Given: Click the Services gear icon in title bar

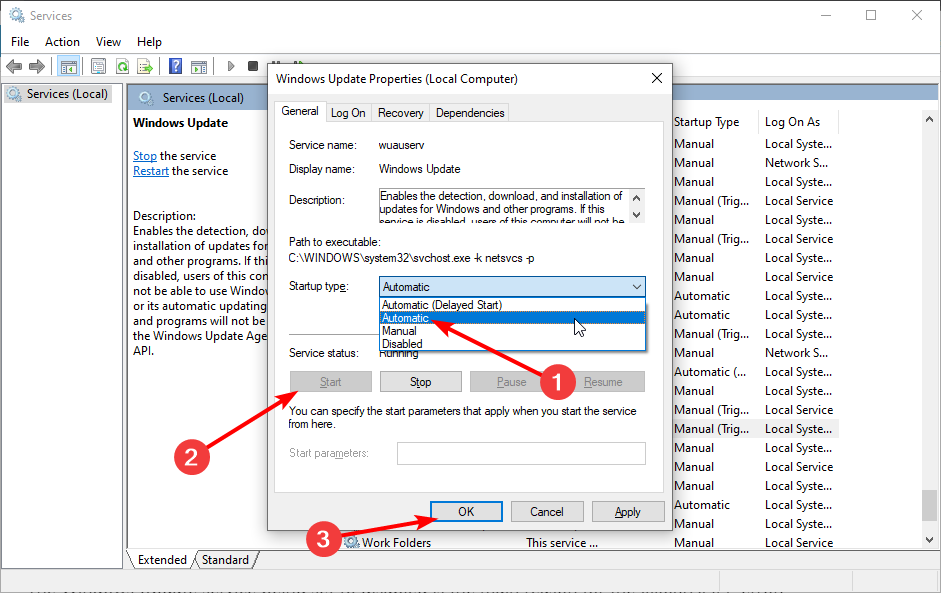Looking at the screenshot, I should pyautogui.click(x=17, y=15).
